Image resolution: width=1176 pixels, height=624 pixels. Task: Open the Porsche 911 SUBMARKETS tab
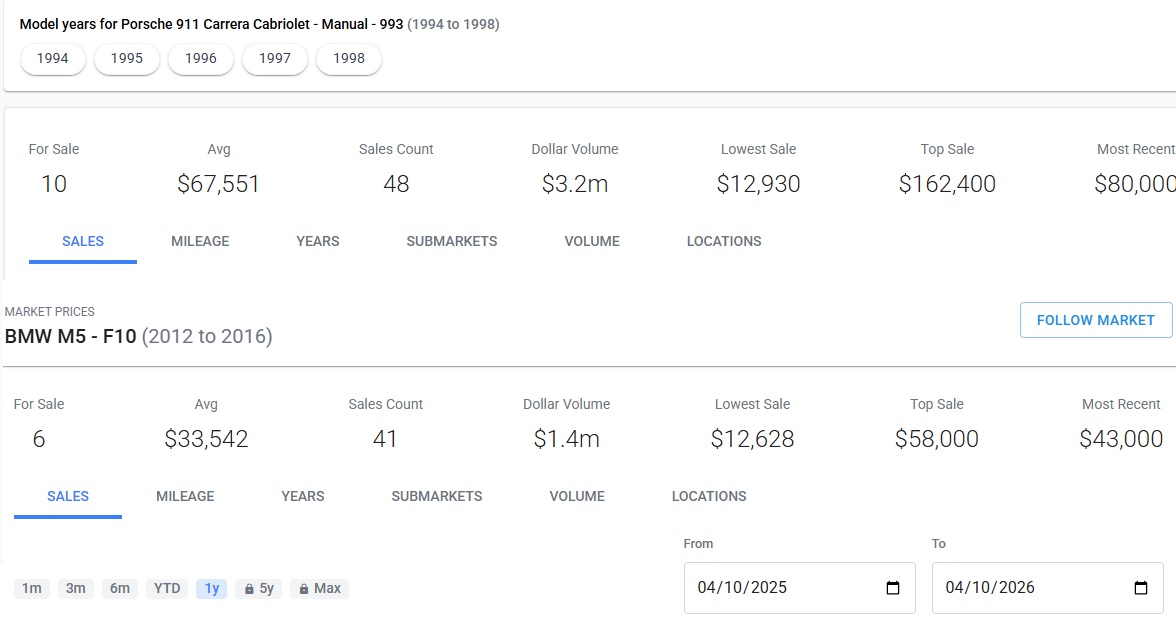point(452,242)
